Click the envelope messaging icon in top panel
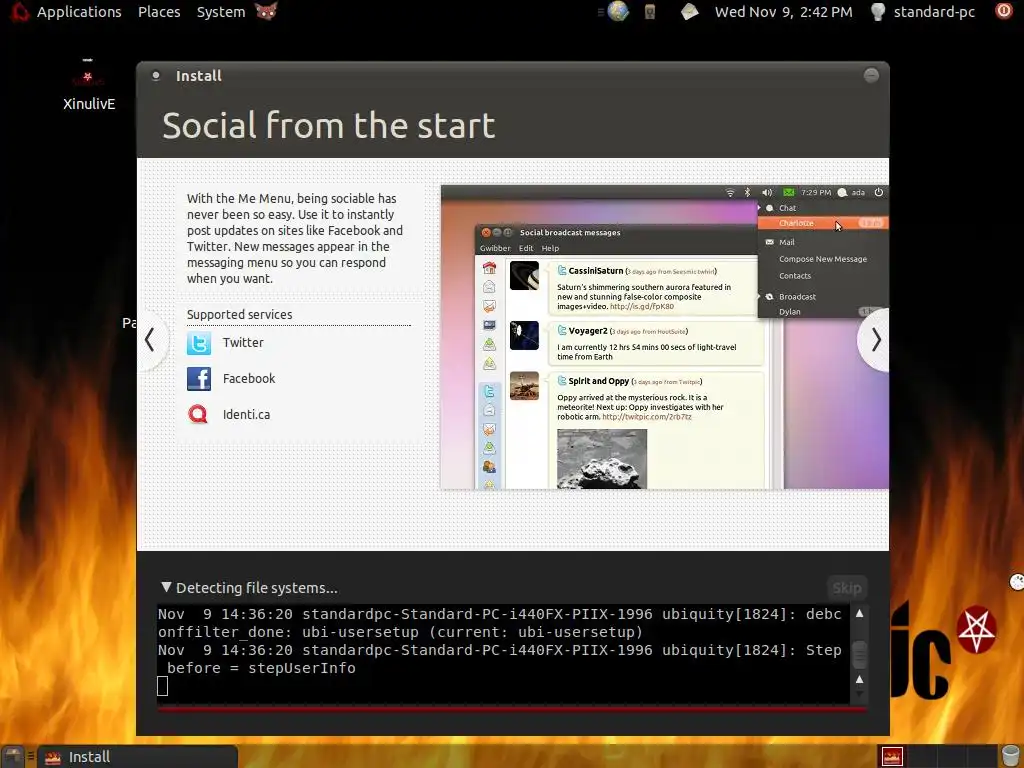This screenshot has width=1024, height=768. tap(689, 12)
